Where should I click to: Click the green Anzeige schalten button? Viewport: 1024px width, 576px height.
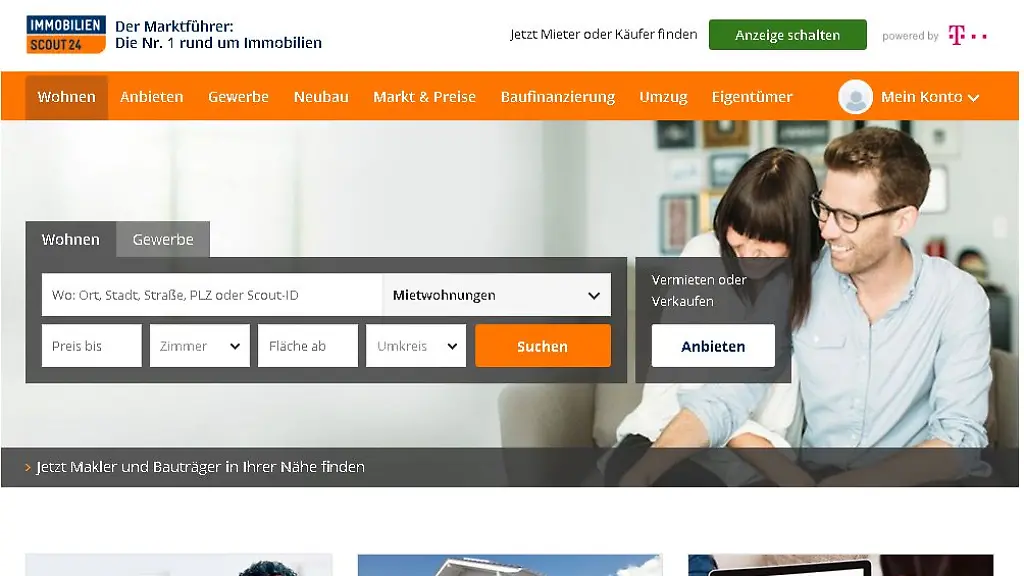tap(788, 35)
